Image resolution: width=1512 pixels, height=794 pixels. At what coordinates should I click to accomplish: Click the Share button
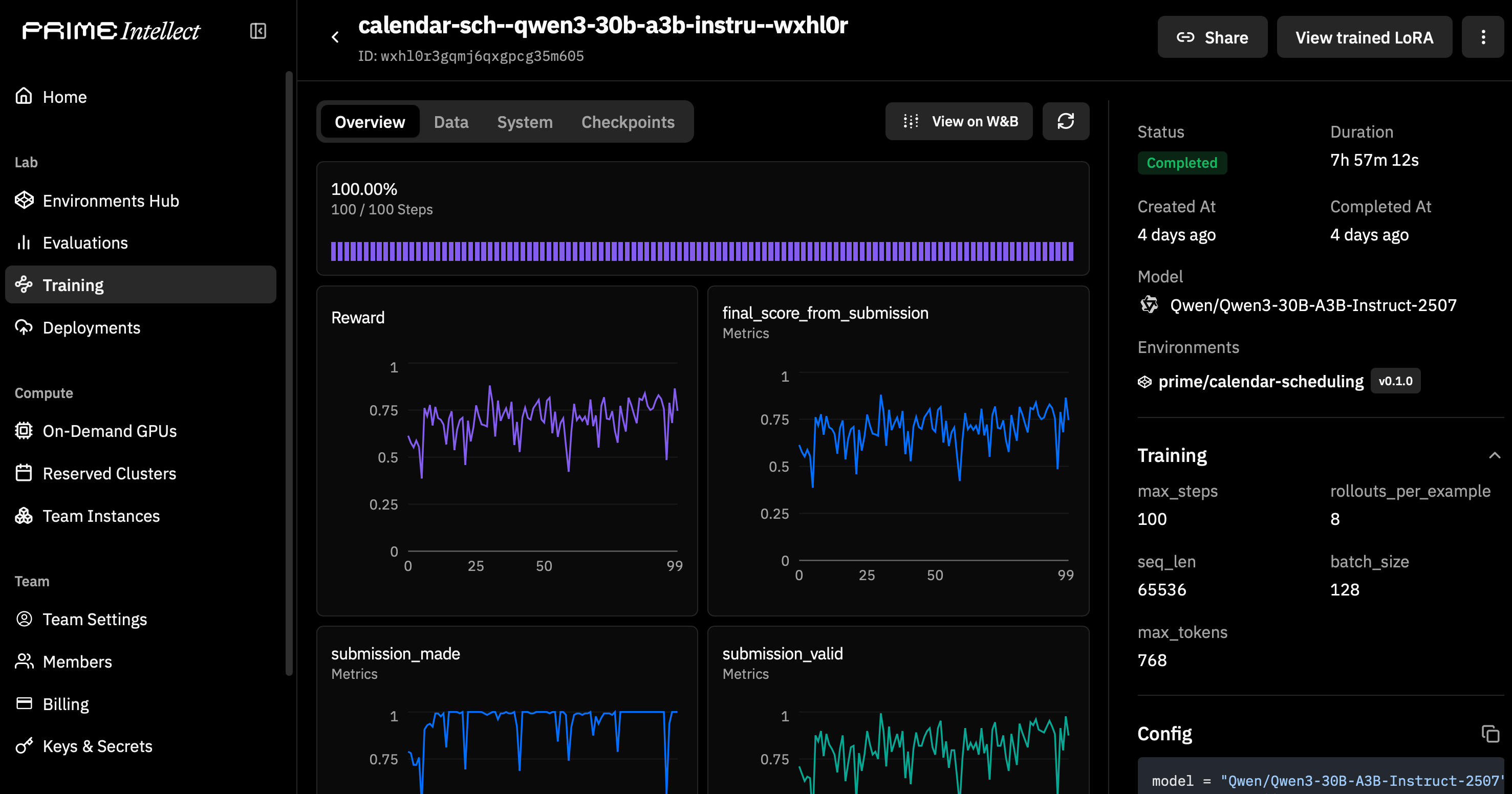pyautogui.click(x=1212, y=37)
